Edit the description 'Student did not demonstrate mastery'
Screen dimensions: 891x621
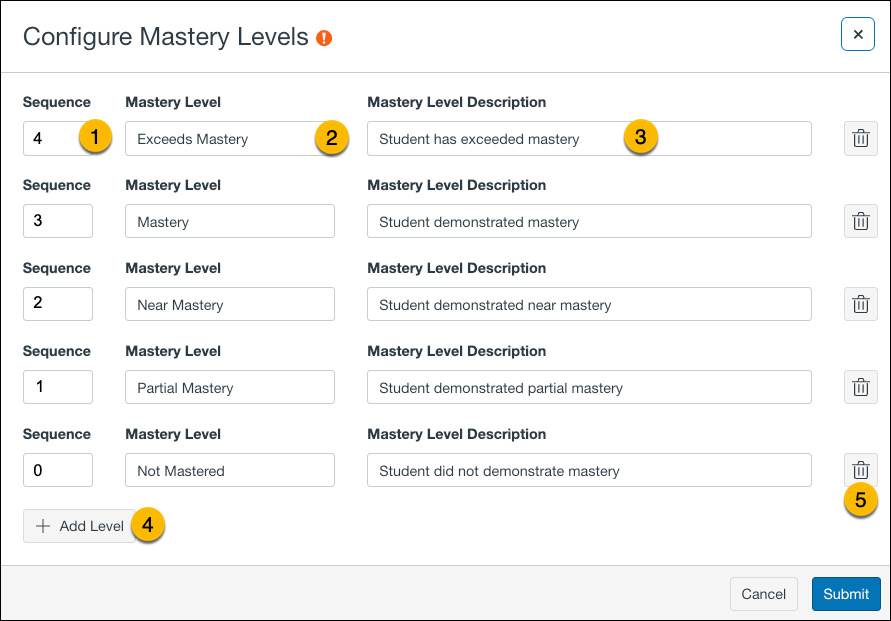pos(588,470)
